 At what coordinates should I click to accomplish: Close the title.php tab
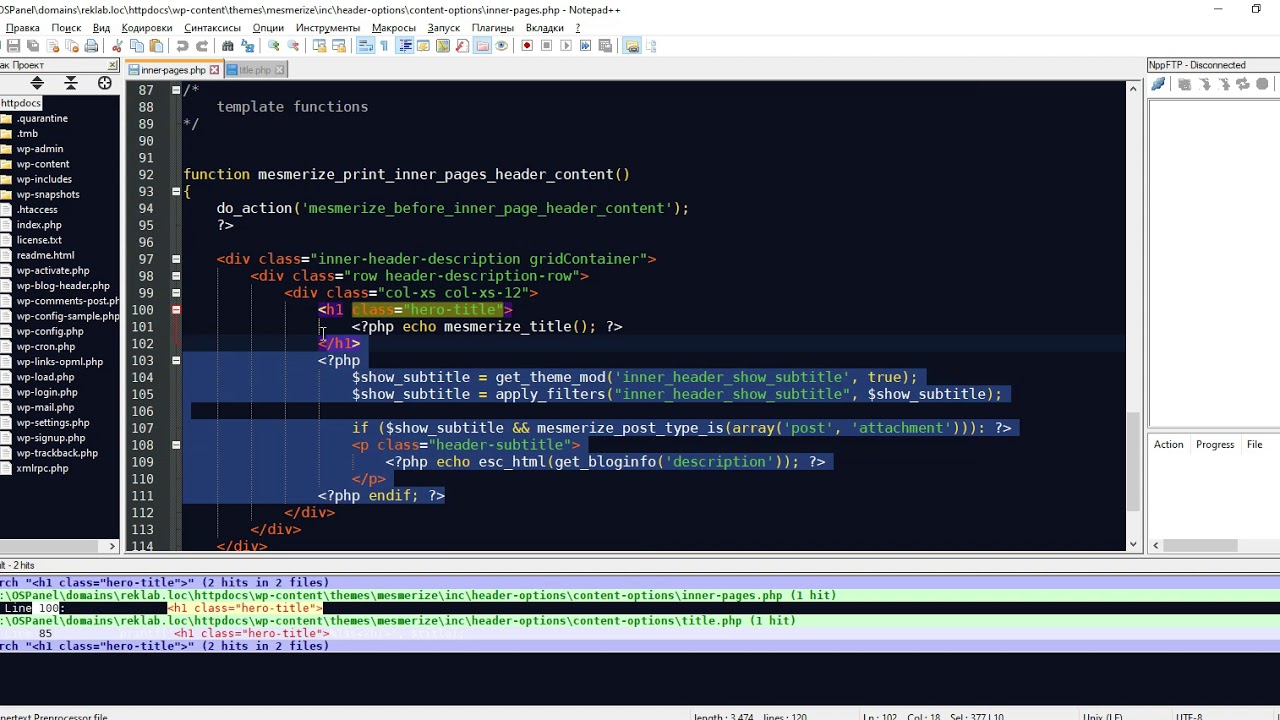point(279,70)
